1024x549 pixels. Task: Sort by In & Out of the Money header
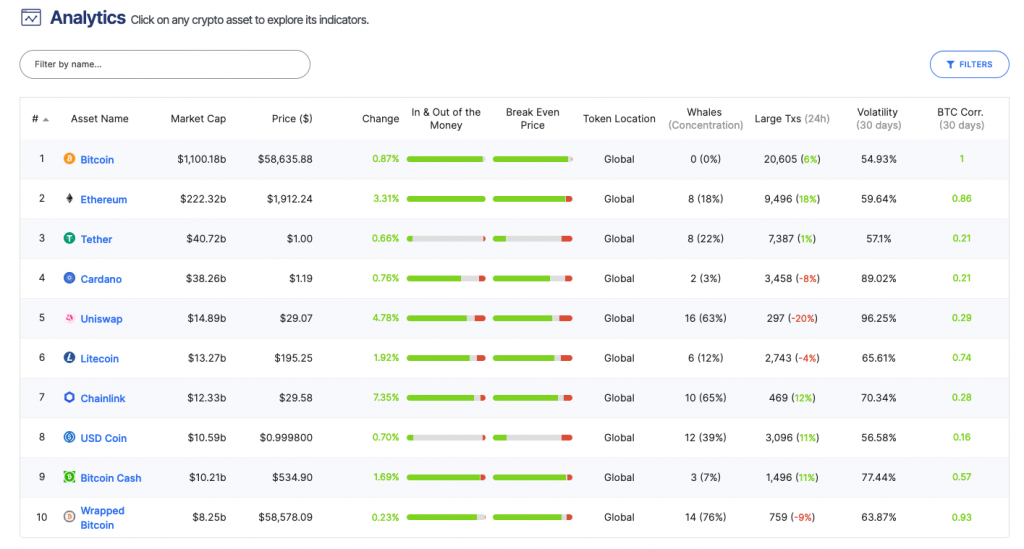446,119
